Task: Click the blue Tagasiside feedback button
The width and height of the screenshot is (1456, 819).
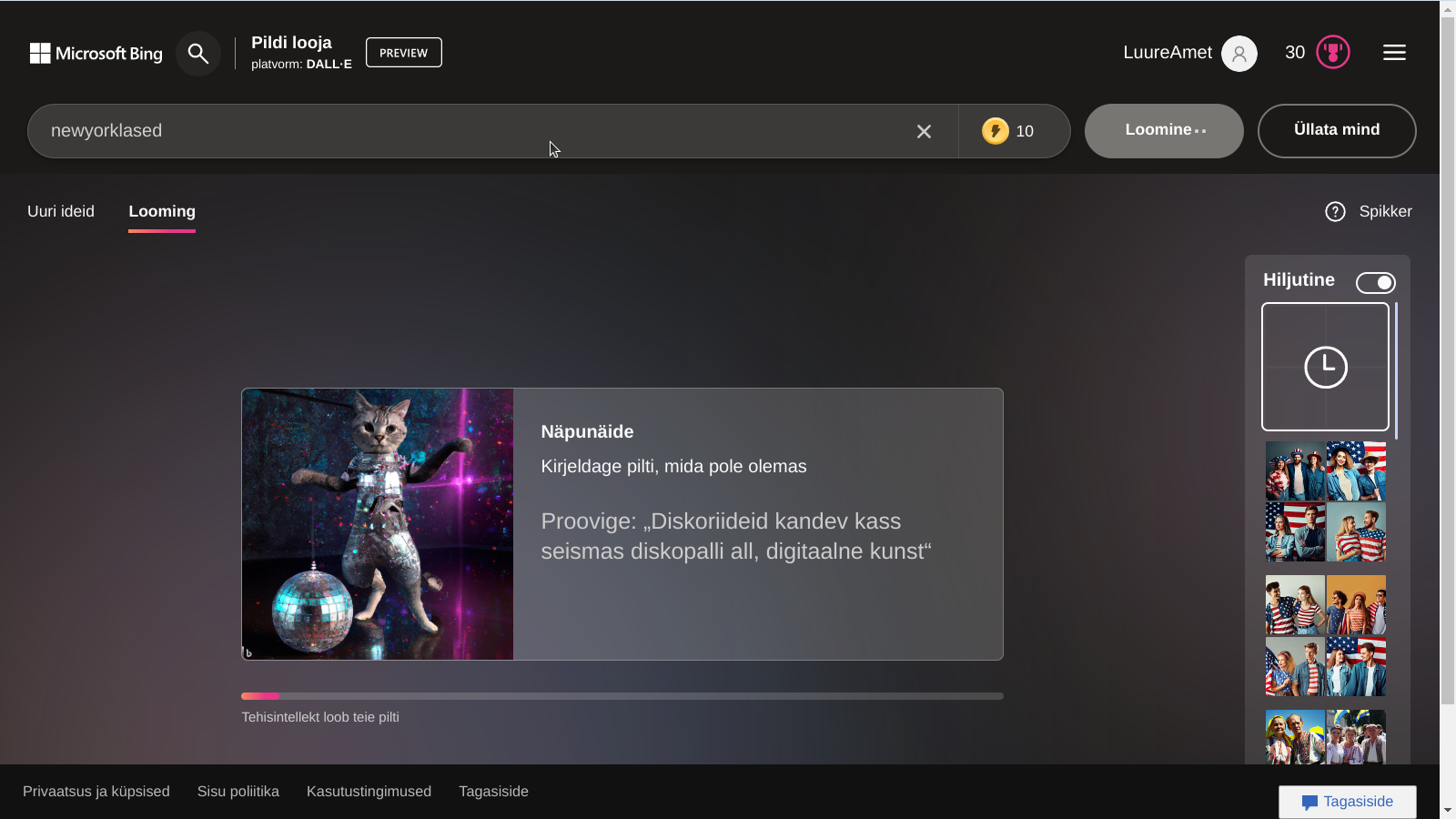Action: tap(1348, 802)
